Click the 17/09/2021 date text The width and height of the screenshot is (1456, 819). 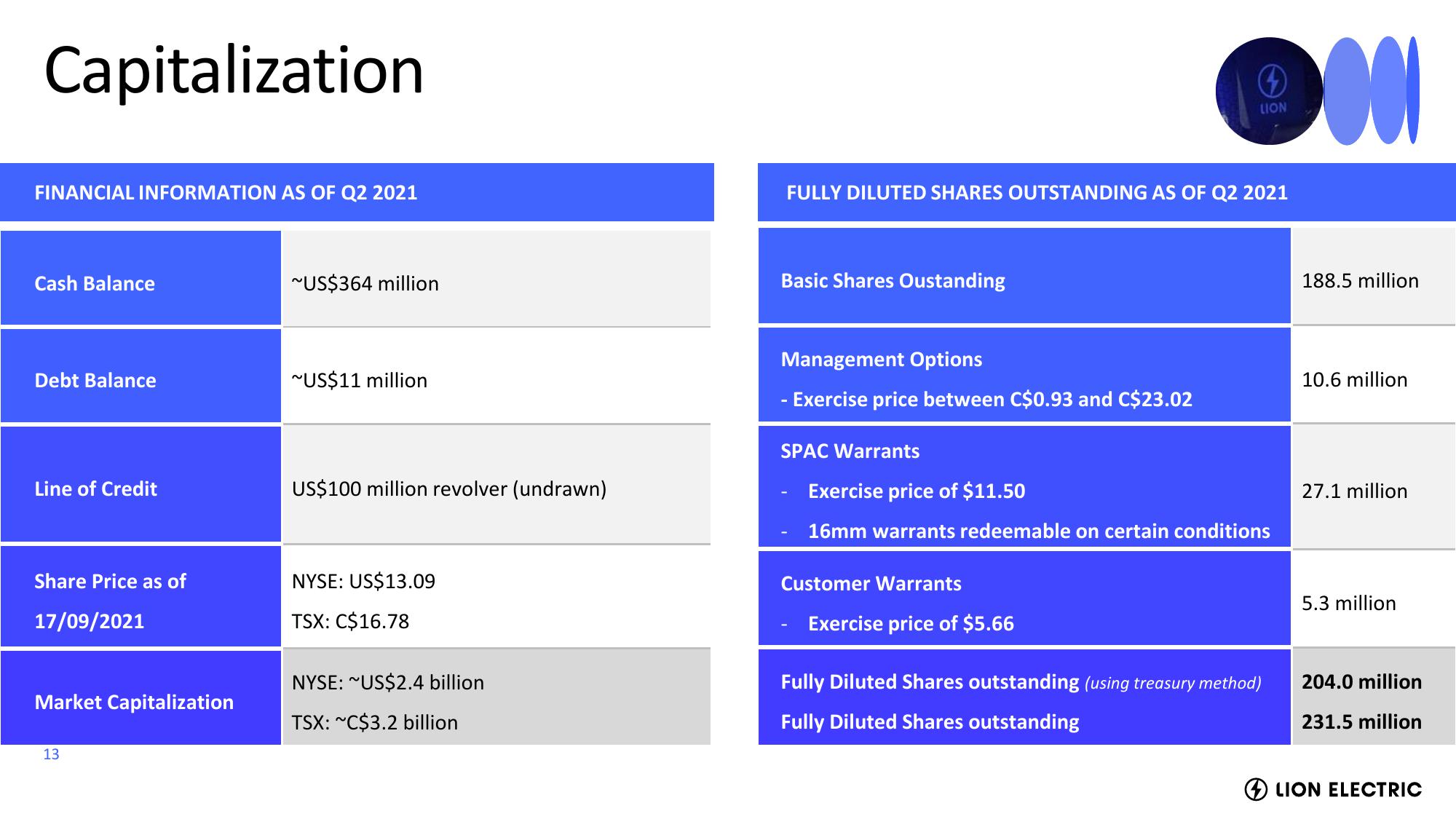pos(89,621)
